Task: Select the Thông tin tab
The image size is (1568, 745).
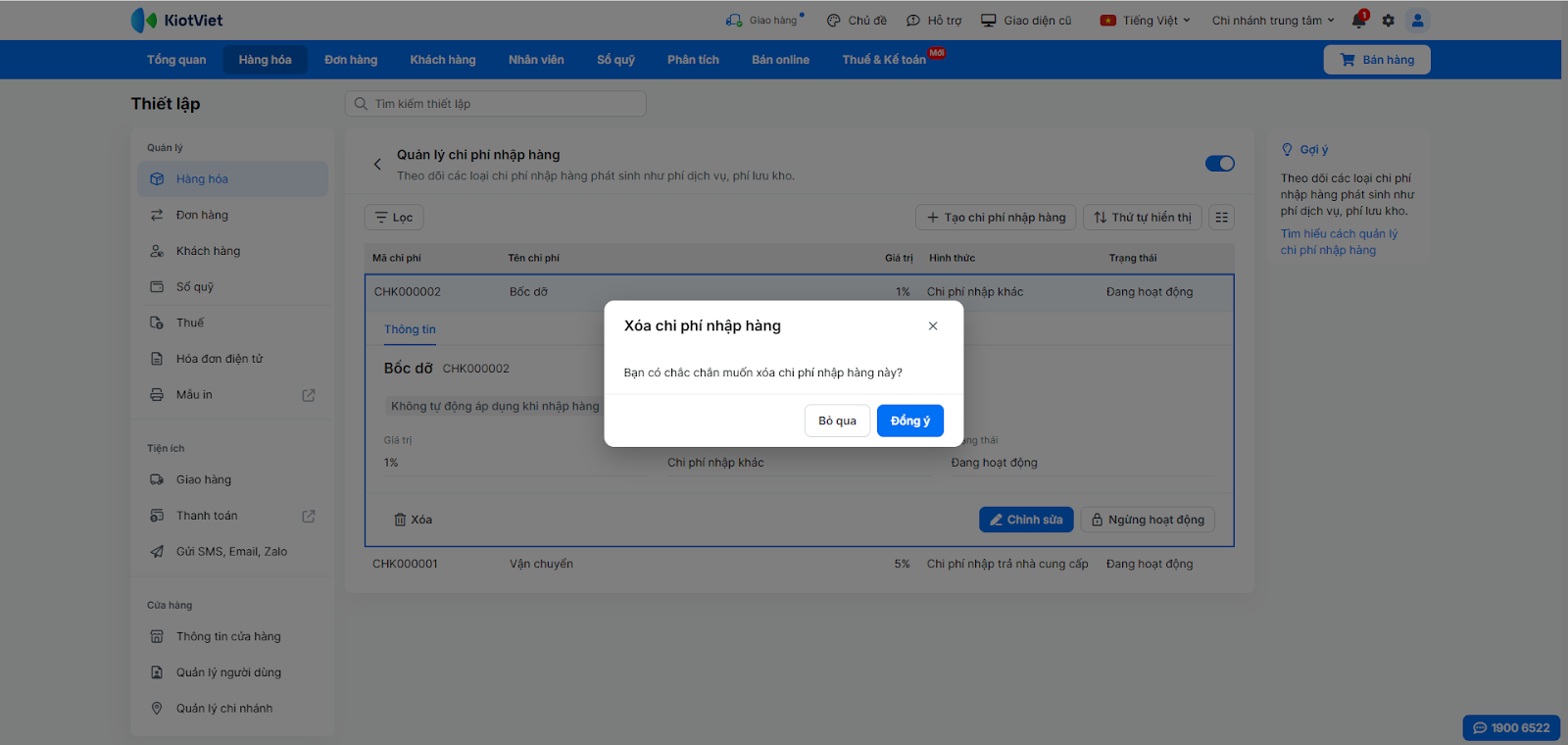Action: pos(410,329)
